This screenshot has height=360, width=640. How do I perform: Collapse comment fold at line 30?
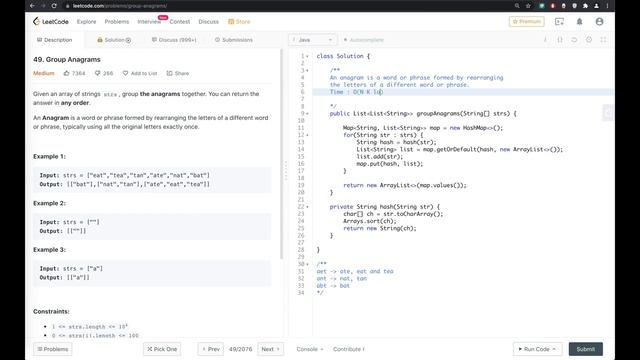(x=307, y=264)
